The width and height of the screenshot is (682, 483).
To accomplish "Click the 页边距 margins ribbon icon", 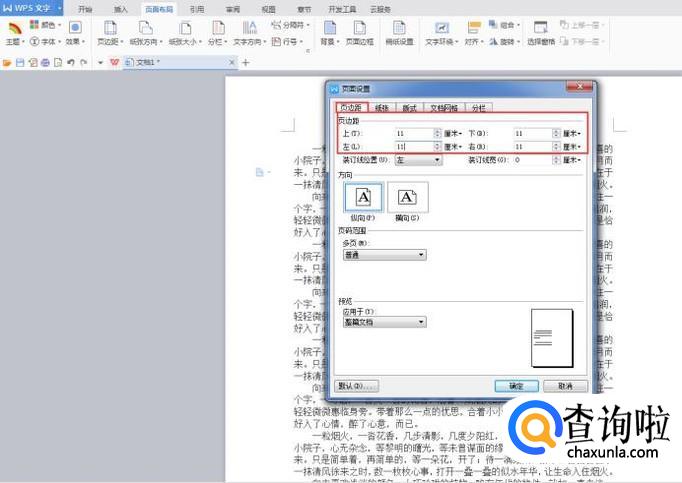I will [110, 28].
